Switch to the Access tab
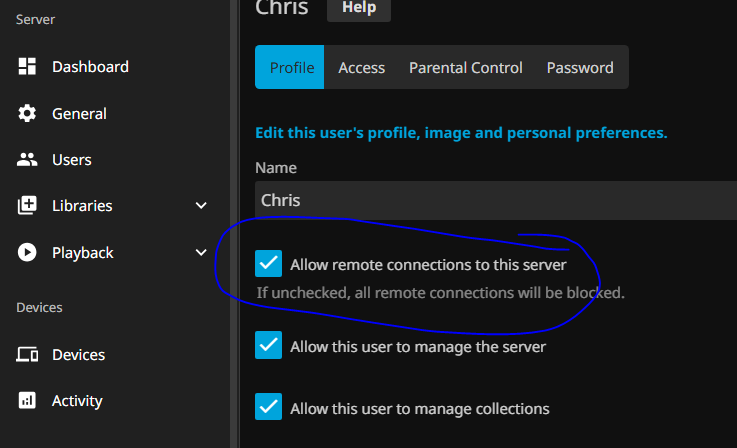 pyautogui.click(x=361, y=68)
